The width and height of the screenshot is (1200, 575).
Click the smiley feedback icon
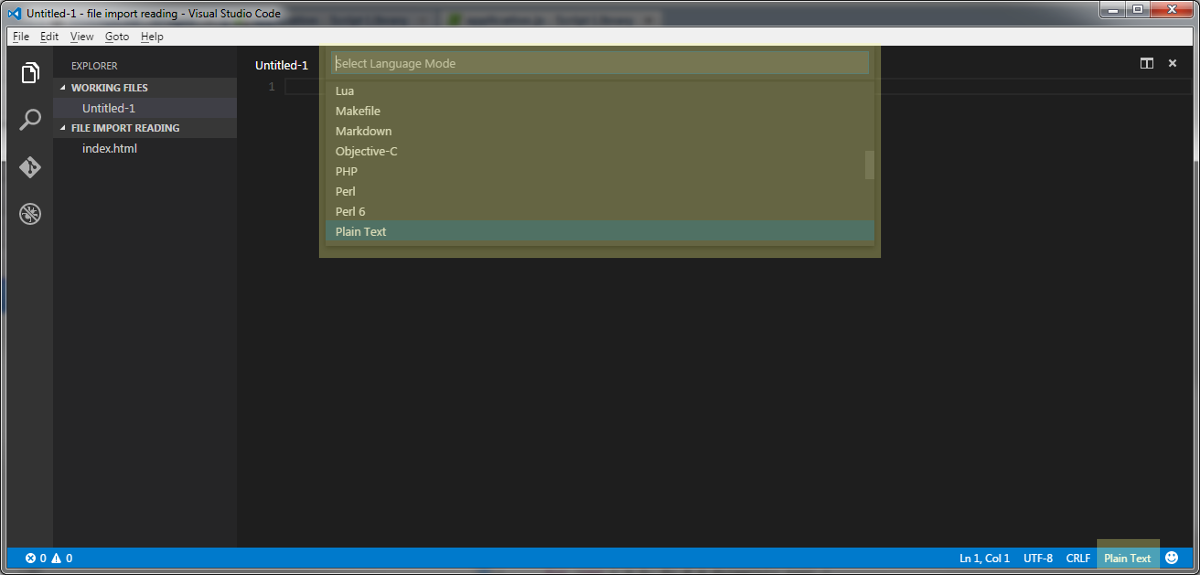tap(1172, 558)
